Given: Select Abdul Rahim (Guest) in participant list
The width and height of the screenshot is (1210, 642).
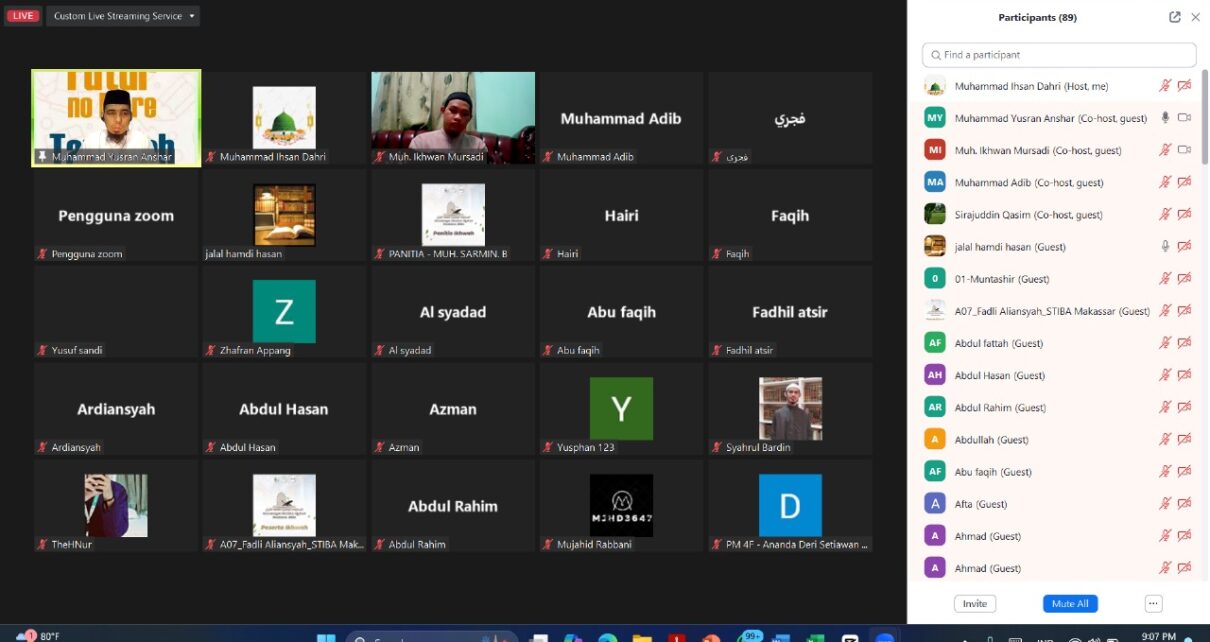Looking at the screenshot, I should coord(1000,408).
